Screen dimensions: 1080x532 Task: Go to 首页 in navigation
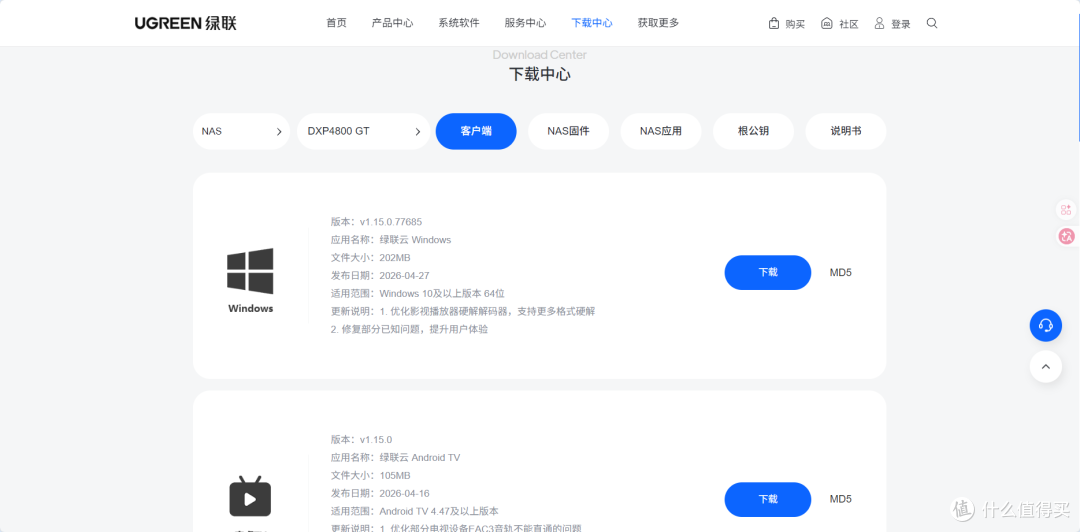point(336,23)
